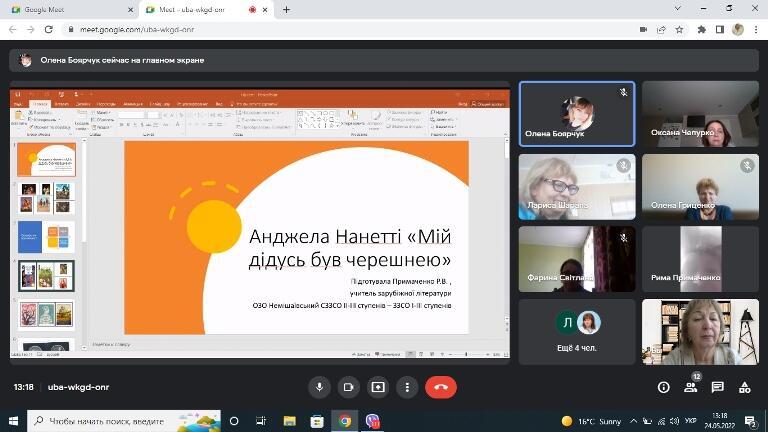Screen dimensions: 768x432
Task: Click first slide thumbnail in shared PowerPoint
Action: [x=47, y=160]
